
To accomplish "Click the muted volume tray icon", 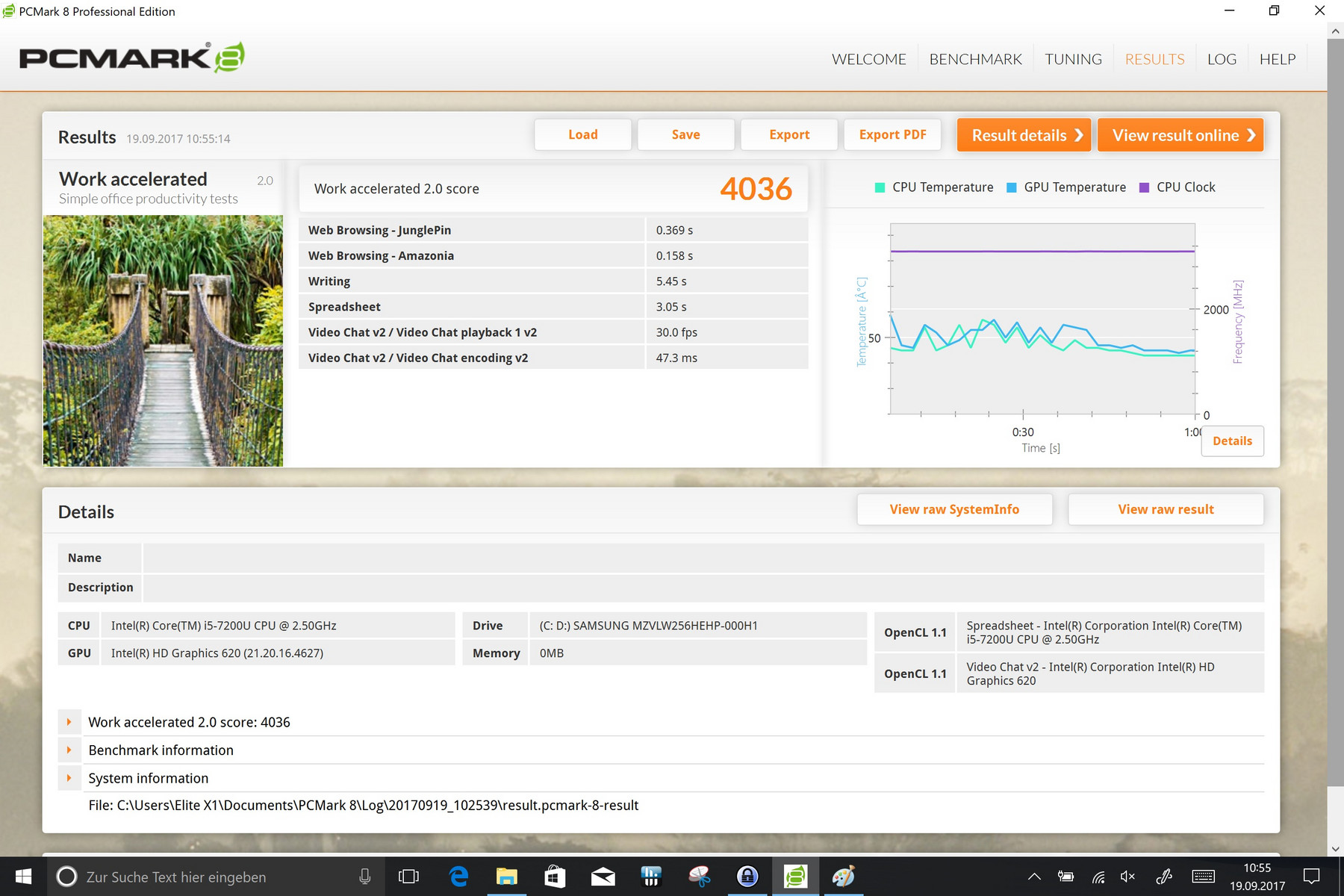I will pyautogui.click(x=1127, y=877).
